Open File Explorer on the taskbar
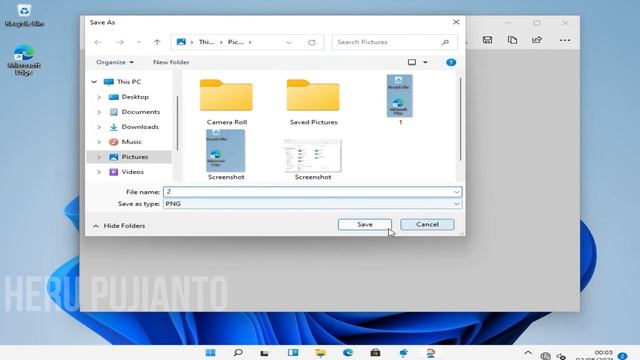Screen dimensions: 640x360 point(321,353)
